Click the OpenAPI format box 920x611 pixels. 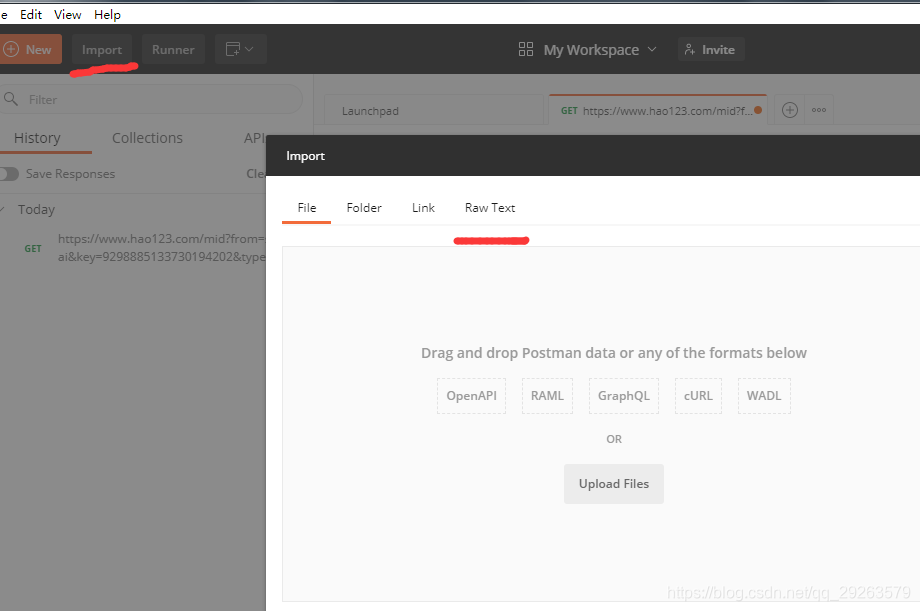pyautogui.click(x=471, y=396)
